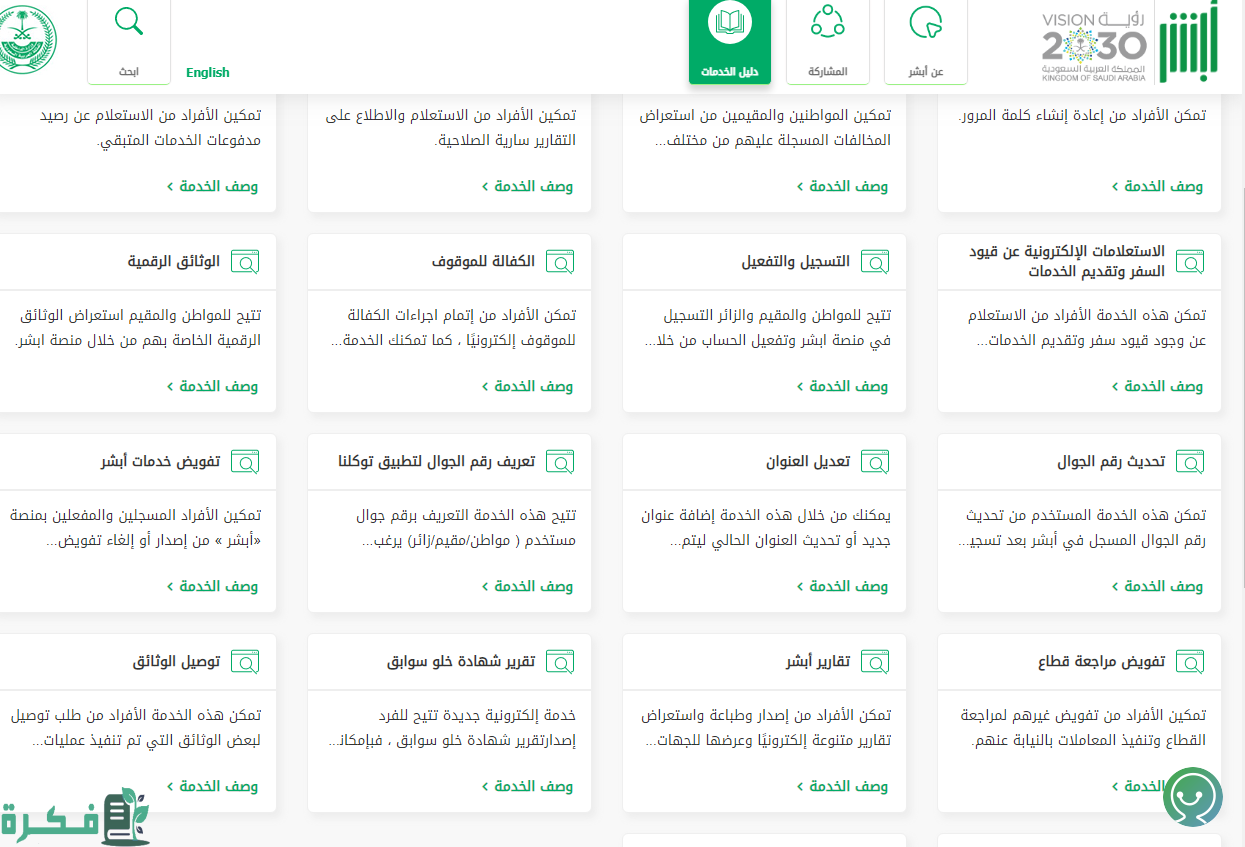Click the Absher logo
This screenshot has height=847, width=1245.
click(x=1189, y=42)
